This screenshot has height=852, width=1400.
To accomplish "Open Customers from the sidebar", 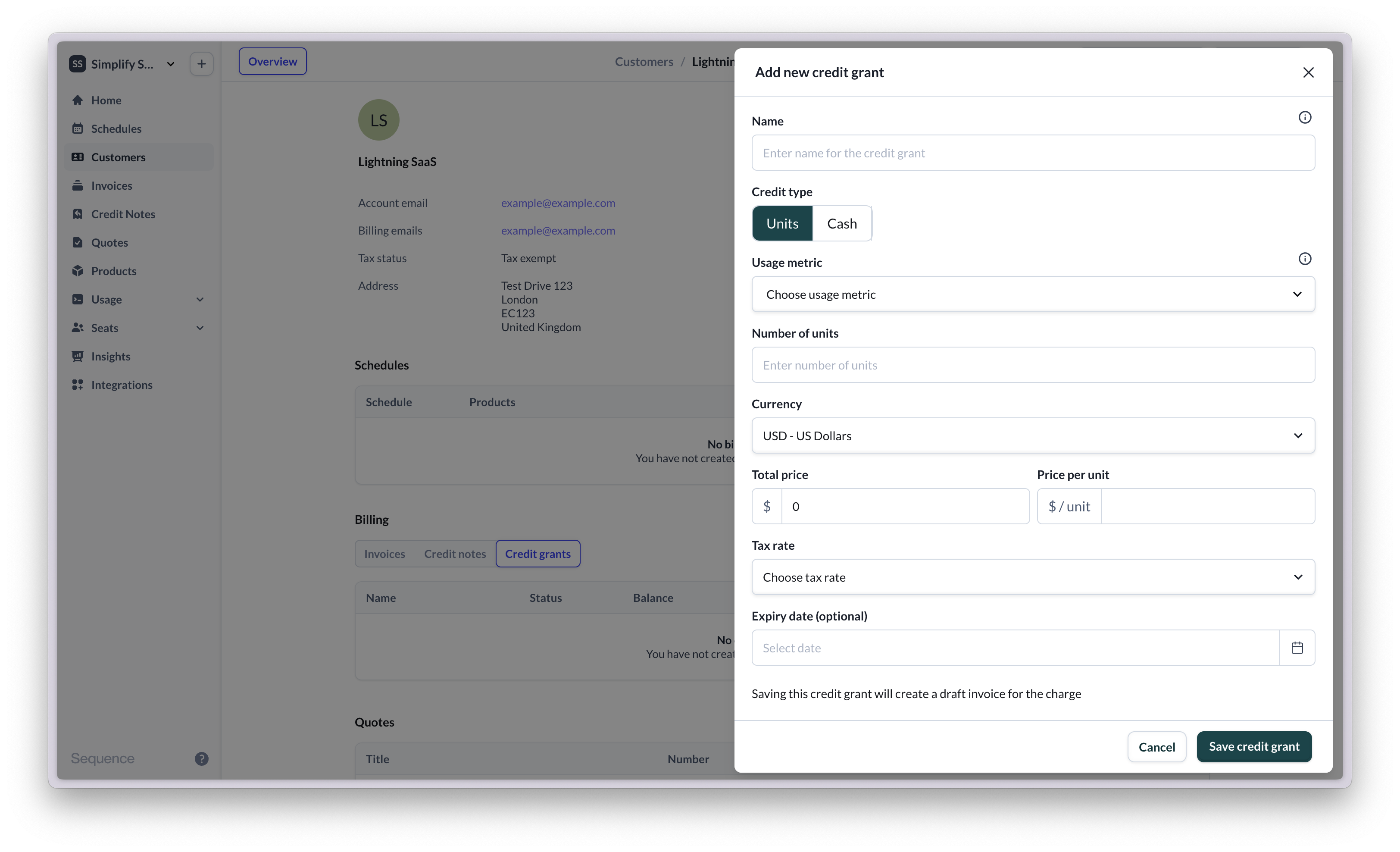I will point(139,157).
